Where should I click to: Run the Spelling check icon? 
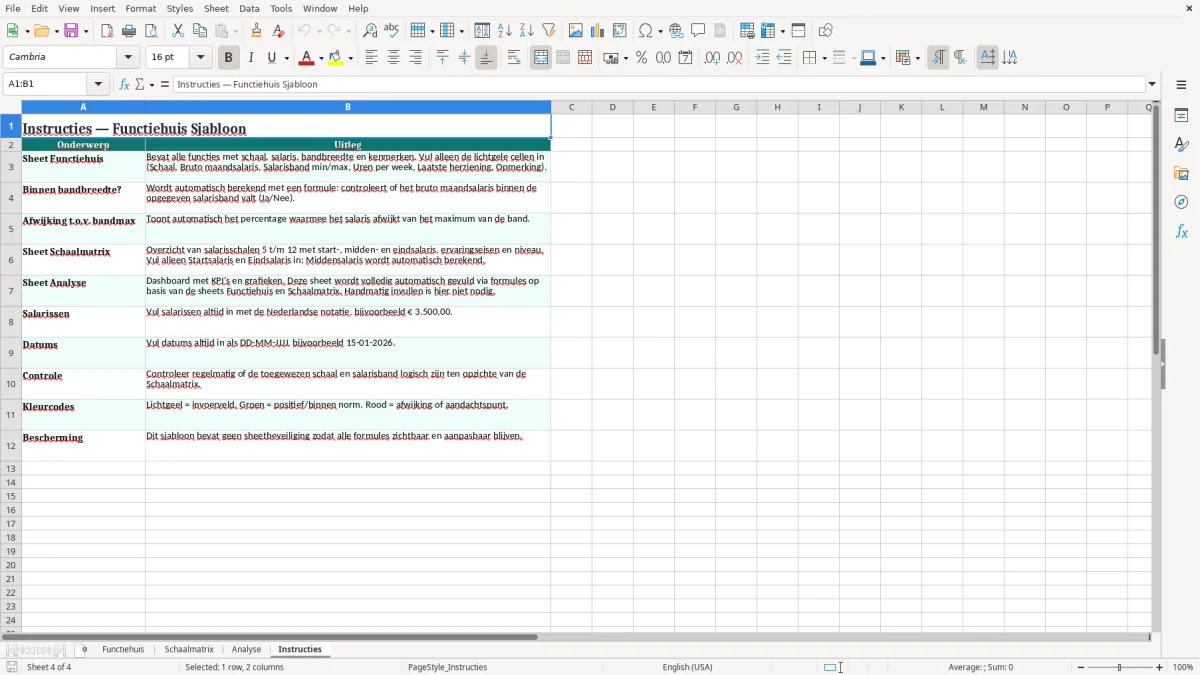pyautogui.click(x=392, y=31)
